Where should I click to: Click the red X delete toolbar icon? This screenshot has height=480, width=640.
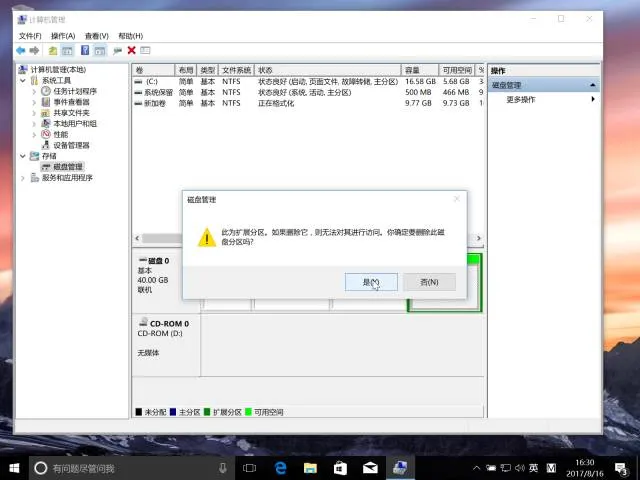tap(131, 50)
